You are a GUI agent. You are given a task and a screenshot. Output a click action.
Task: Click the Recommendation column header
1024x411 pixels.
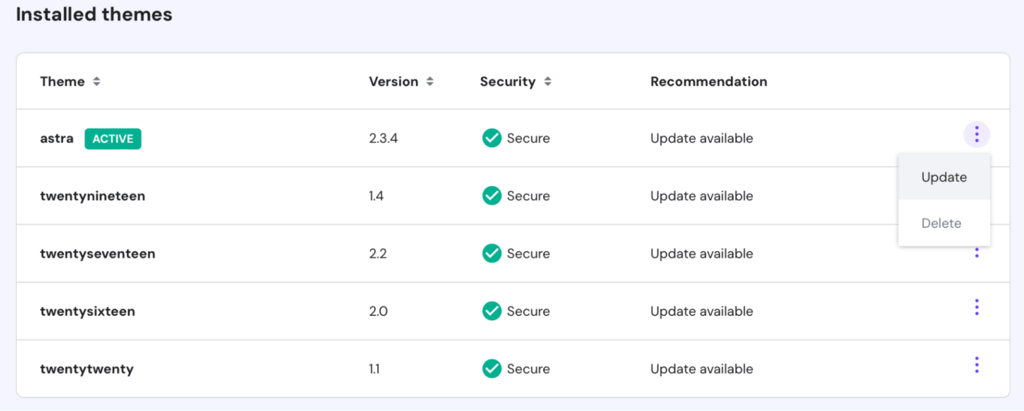tap(708, 81)
